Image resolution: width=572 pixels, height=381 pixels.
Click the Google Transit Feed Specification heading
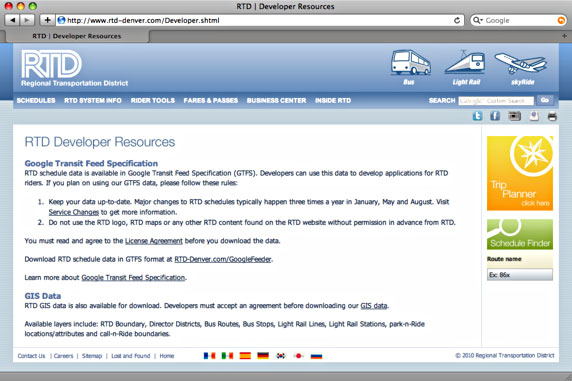click(x=91, y=163)
